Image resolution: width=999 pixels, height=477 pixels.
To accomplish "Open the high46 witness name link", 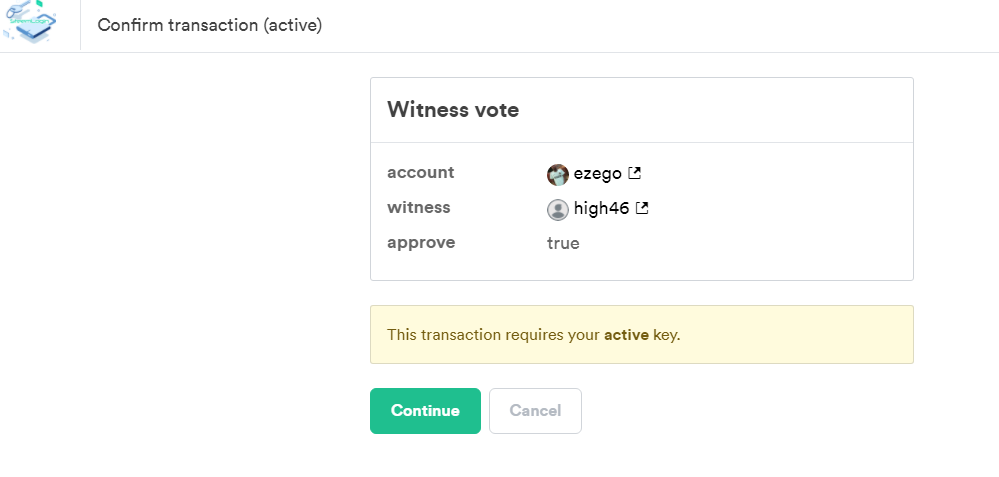I will point(602,209).
